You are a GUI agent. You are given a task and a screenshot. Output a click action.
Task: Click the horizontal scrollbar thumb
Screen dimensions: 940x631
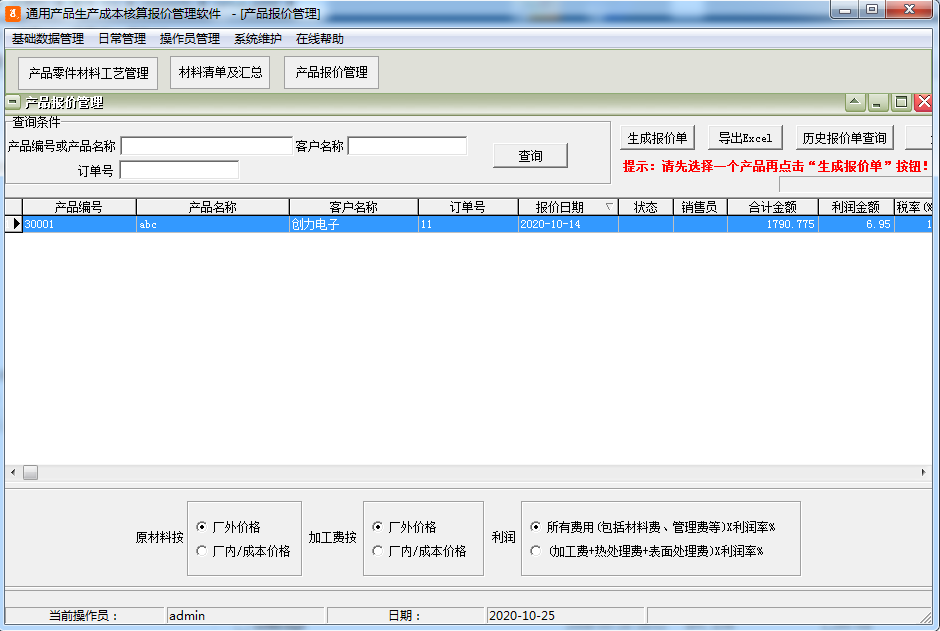coord(31,473)
